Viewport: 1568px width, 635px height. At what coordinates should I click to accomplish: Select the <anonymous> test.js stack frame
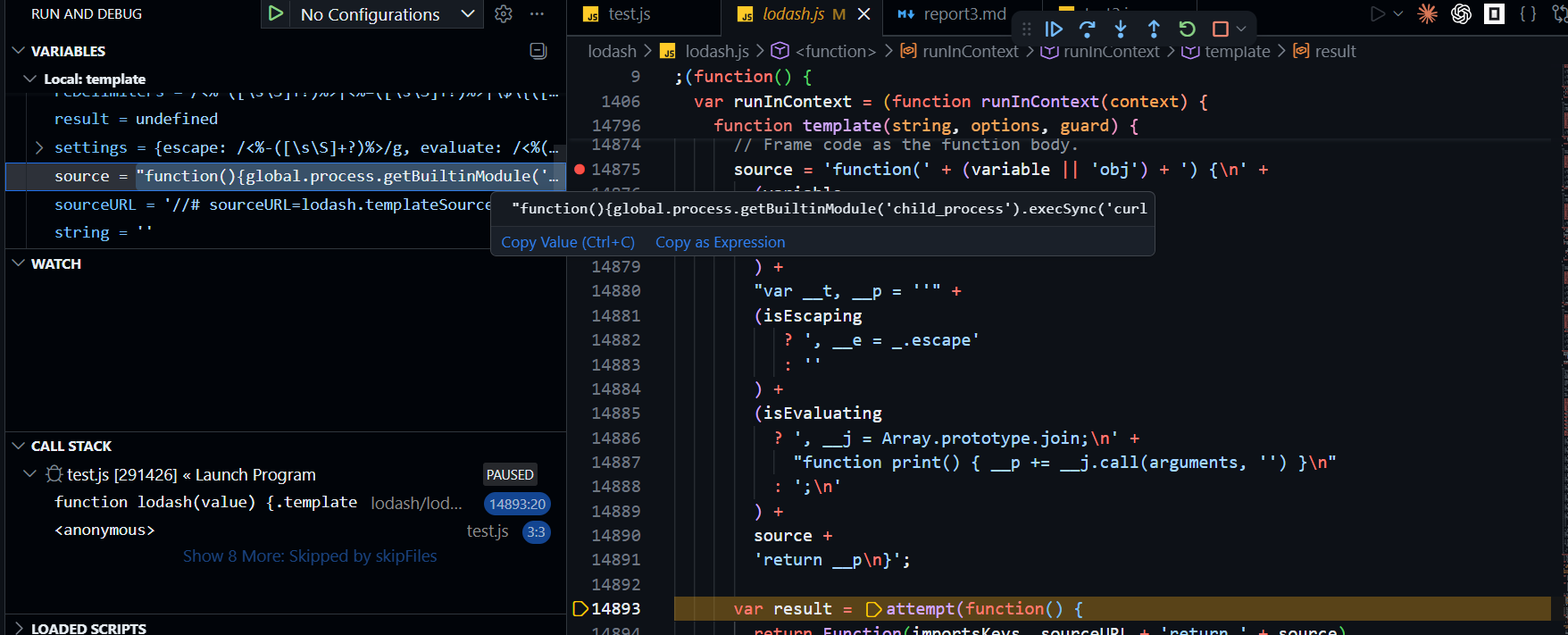pos(286,531)
